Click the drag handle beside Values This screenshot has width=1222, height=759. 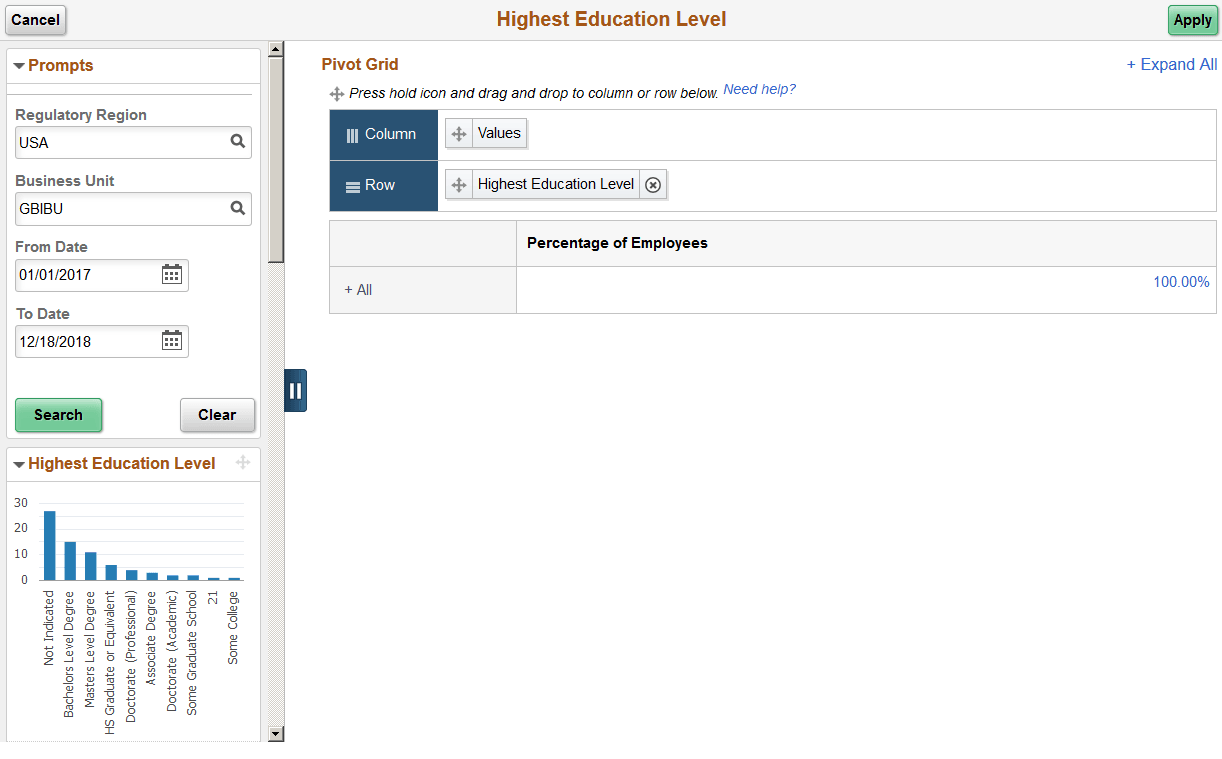pos(458,133)
